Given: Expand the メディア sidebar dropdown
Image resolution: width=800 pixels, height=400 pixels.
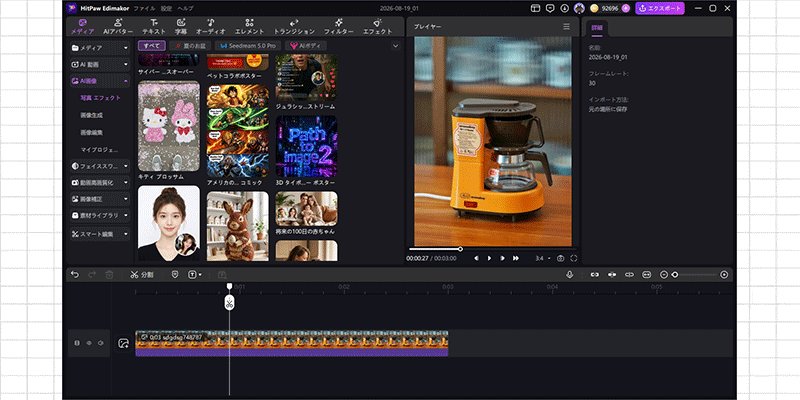Looking at the screenshot, I should [100, 48].
